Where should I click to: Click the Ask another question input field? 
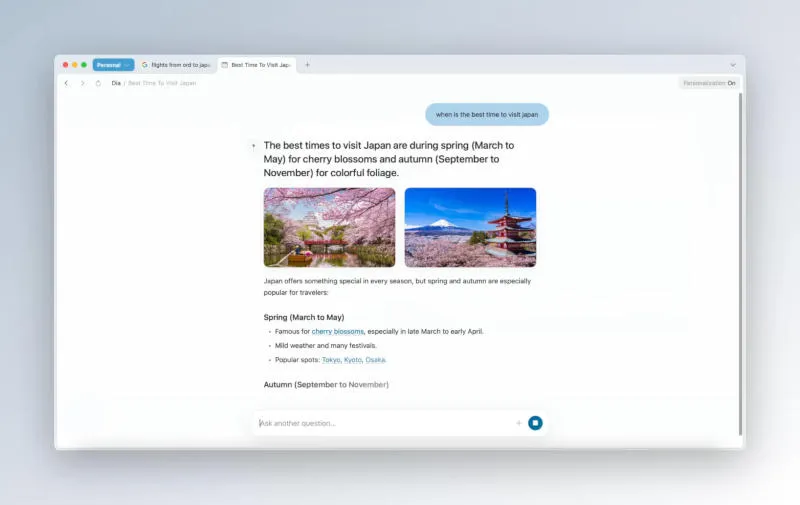pos(383,423)
